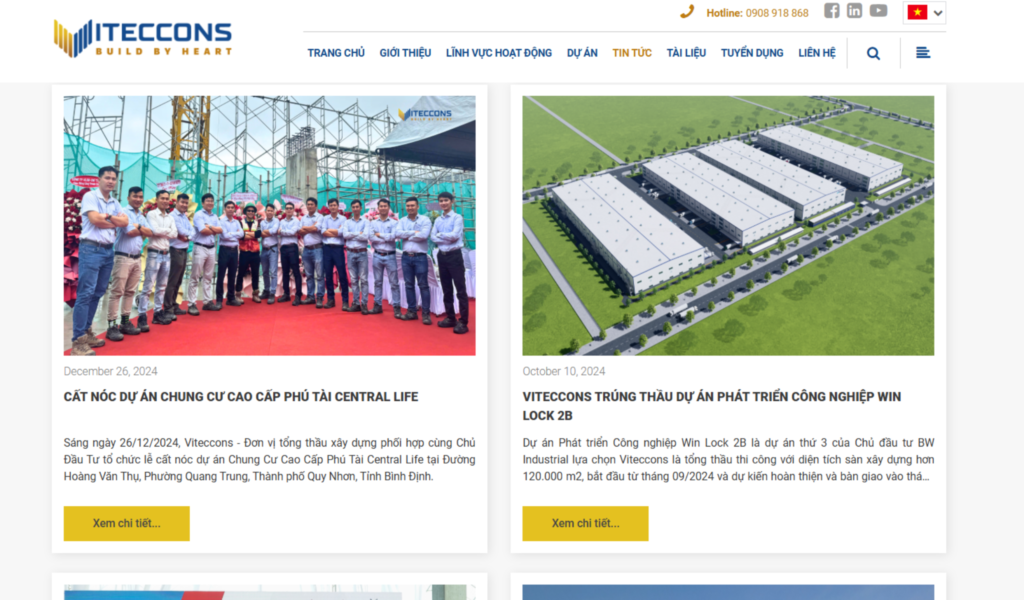Expand the language dropdown arrow

[x=938, y=13]
